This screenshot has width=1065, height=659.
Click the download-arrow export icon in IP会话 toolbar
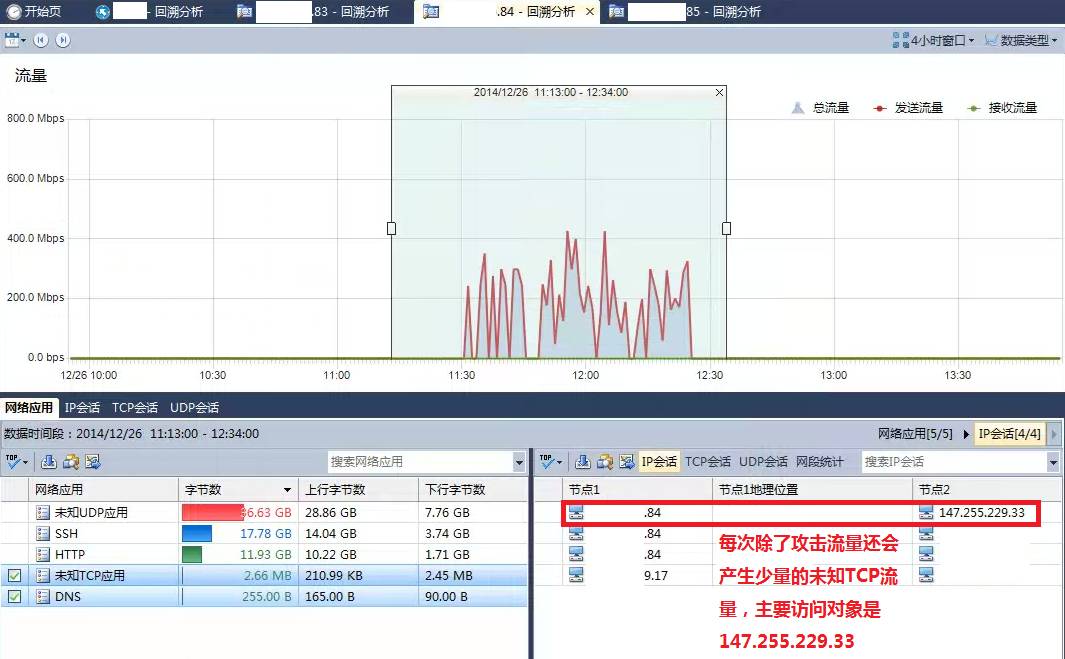point(583,462)
